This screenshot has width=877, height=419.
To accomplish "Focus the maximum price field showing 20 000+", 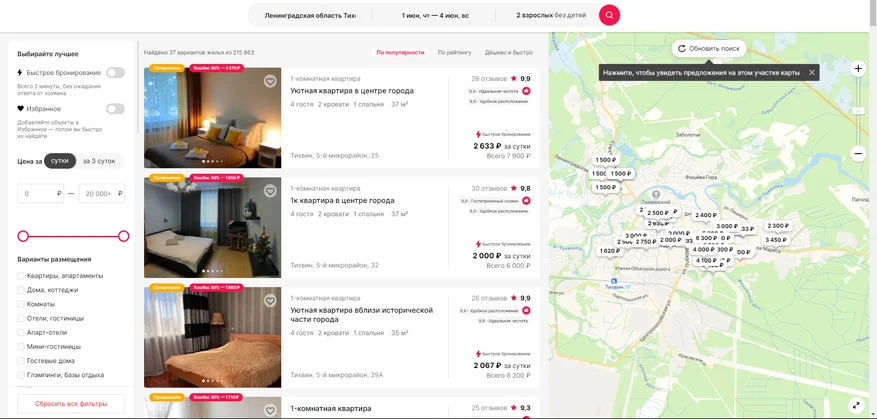I will pos(102,194).
